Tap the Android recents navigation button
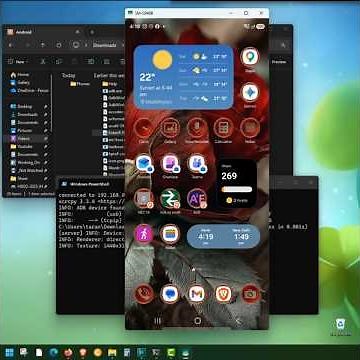 [158, 321]
